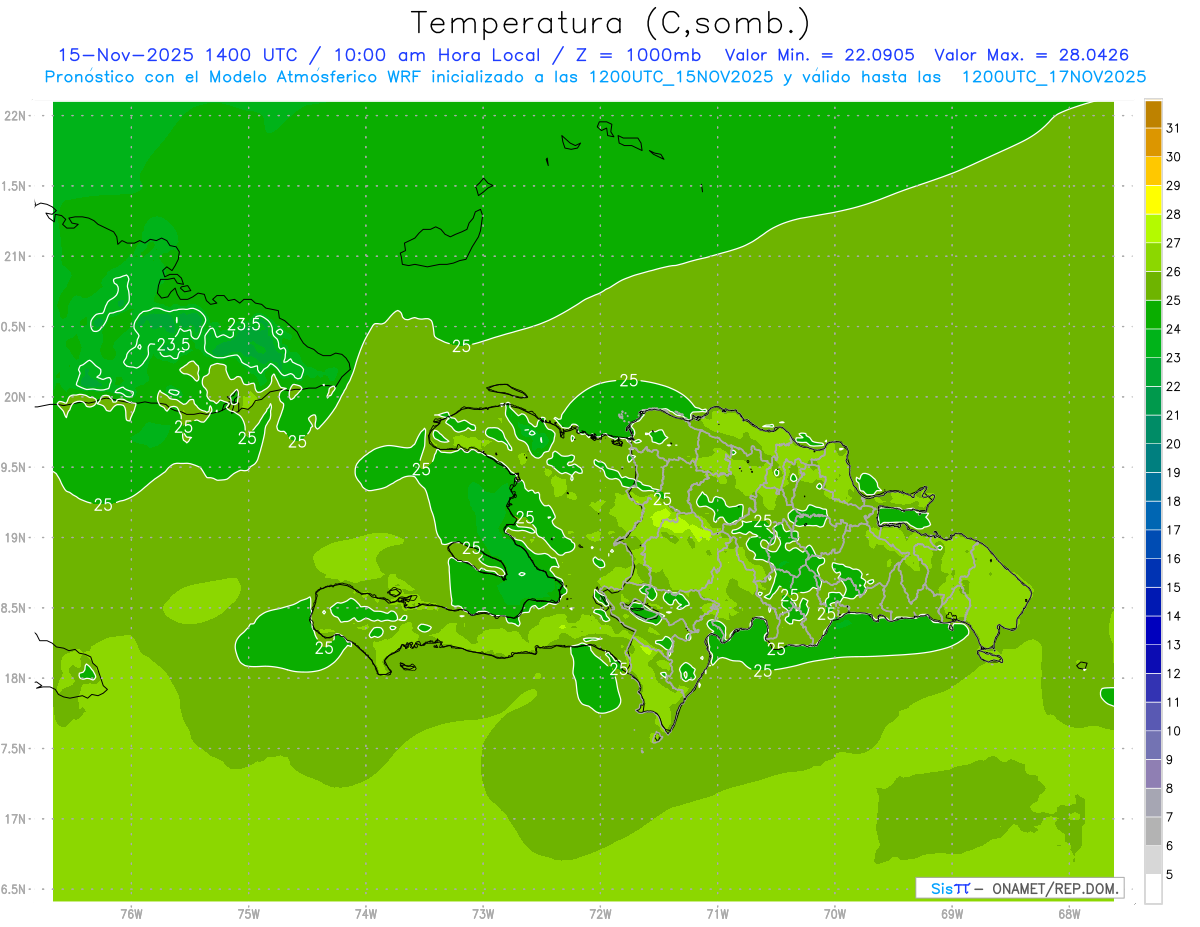
Task: Pick the purple swatch between 9 and 10
Action: pos(1153,745)
